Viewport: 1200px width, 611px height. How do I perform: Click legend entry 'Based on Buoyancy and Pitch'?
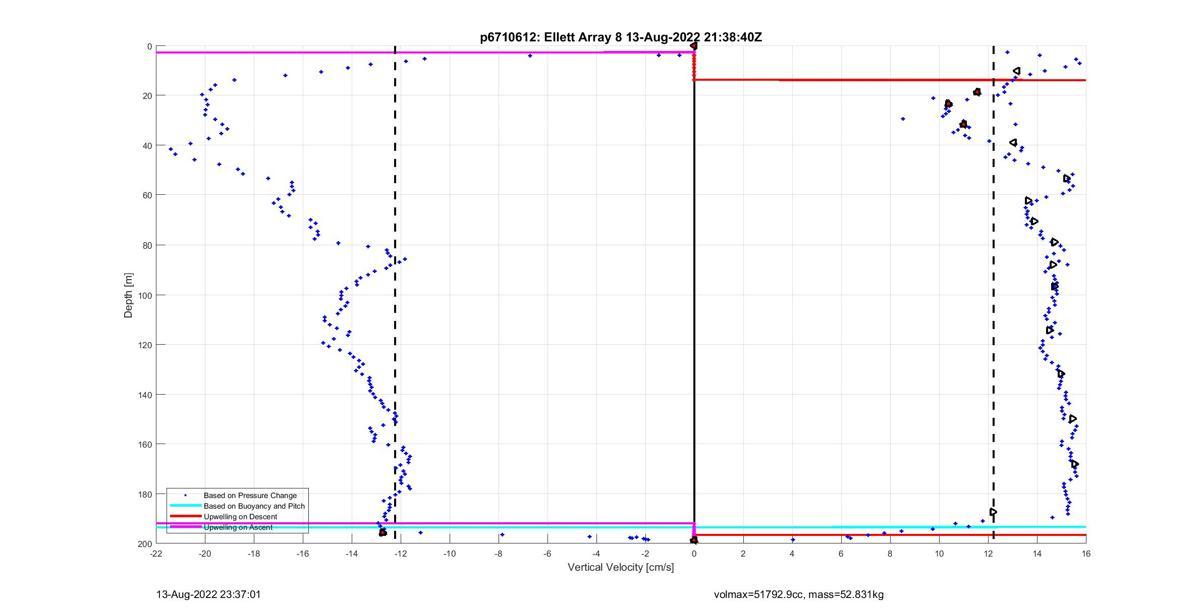click(x=254, y=506)
